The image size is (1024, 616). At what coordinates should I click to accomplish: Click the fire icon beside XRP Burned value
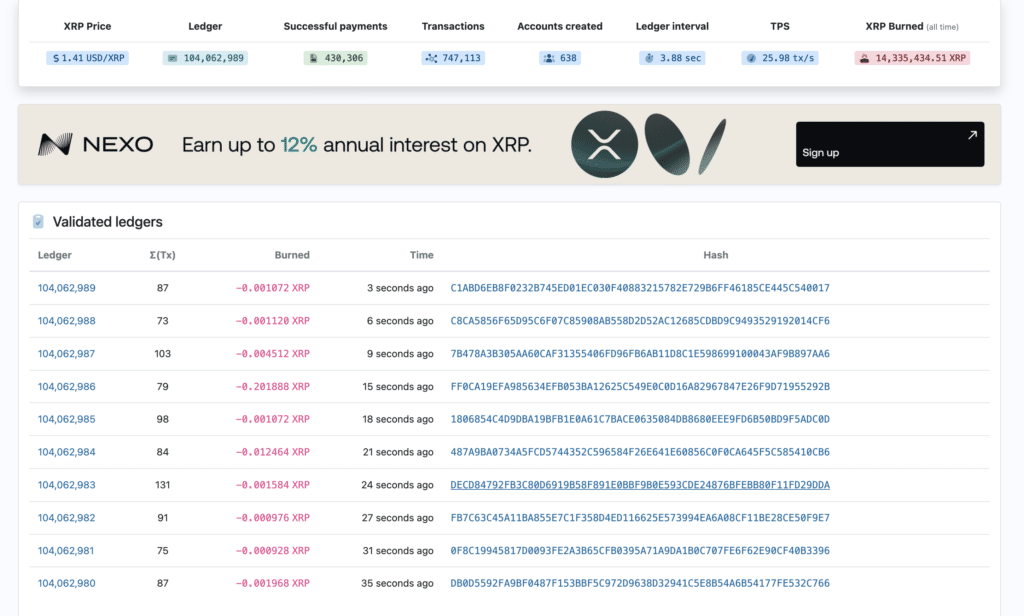tap(865, 58)
